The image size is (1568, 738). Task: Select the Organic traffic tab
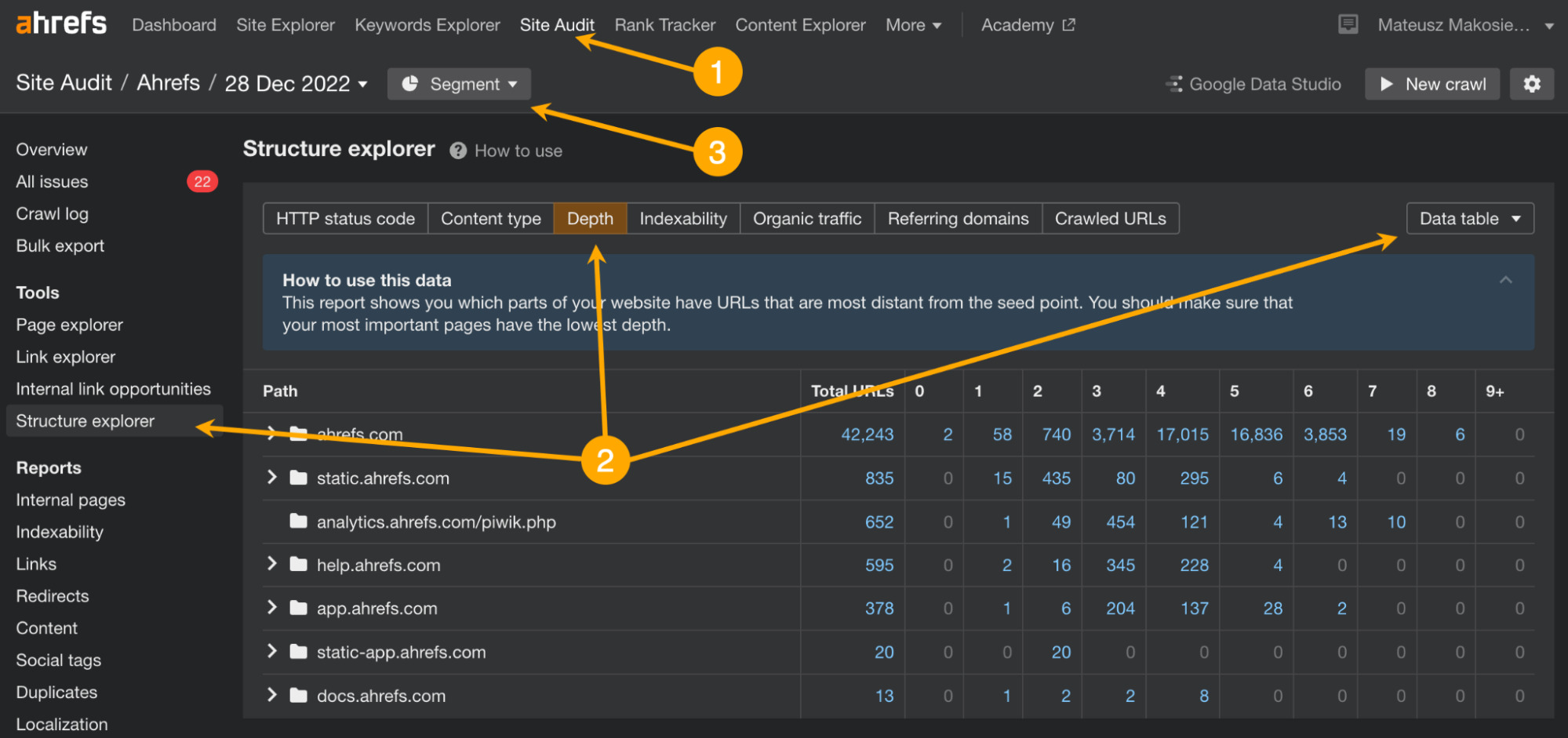click(806, 218)
